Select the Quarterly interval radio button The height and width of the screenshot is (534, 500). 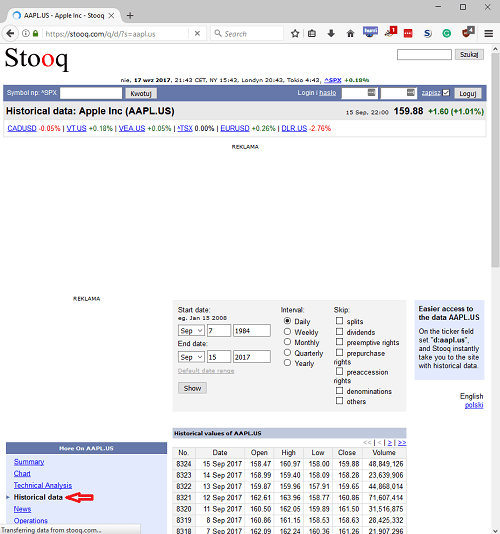(x=287, y=352)
